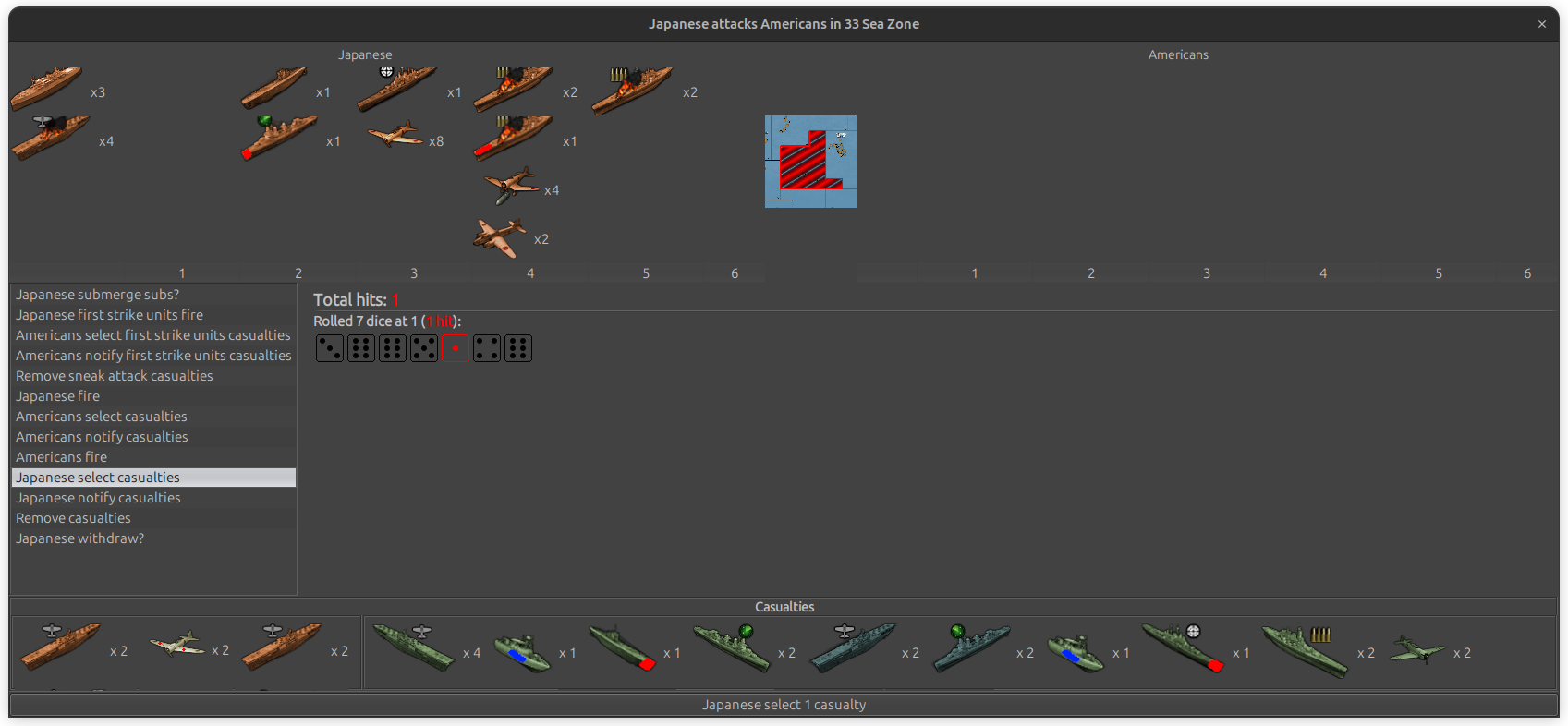Select the Japanese twin-engine bomber x2

pyautogui.click(x=500, y=237)
